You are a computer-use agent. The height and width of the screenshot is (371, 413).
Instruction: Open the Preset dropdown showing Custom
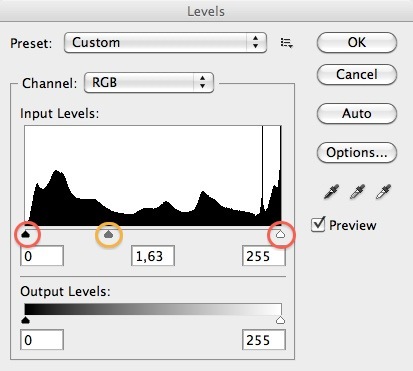click(165, 43)
